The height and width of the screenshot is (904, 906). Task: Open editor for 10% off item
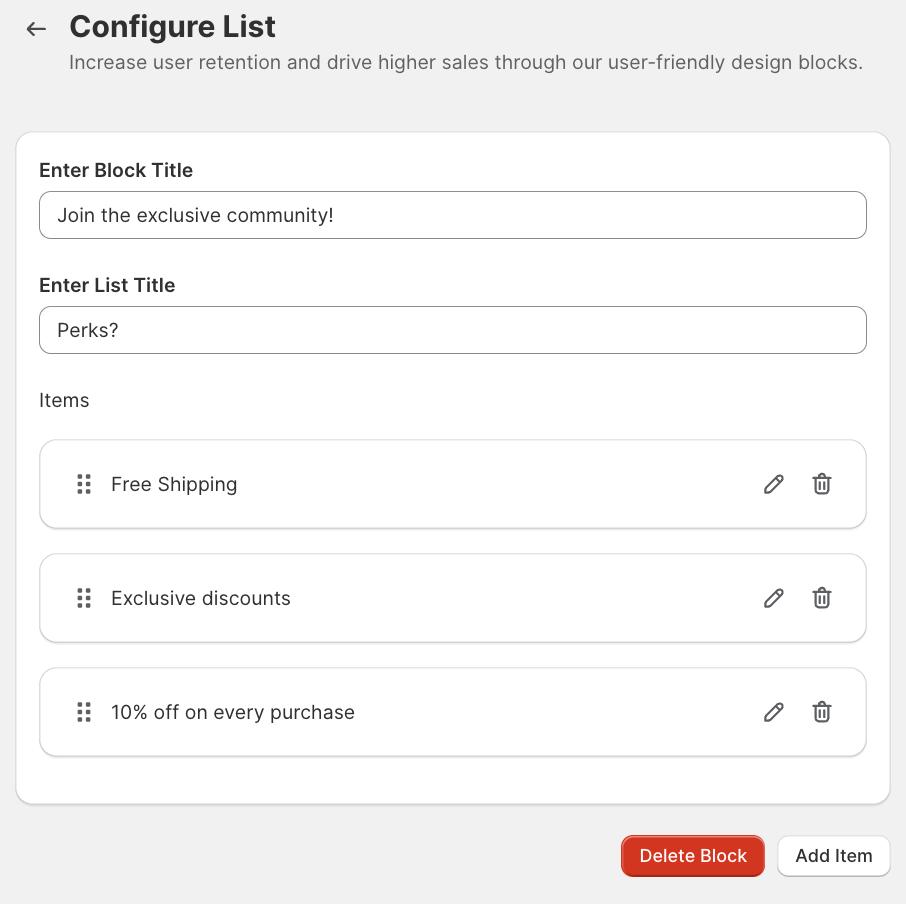[773, 712]
